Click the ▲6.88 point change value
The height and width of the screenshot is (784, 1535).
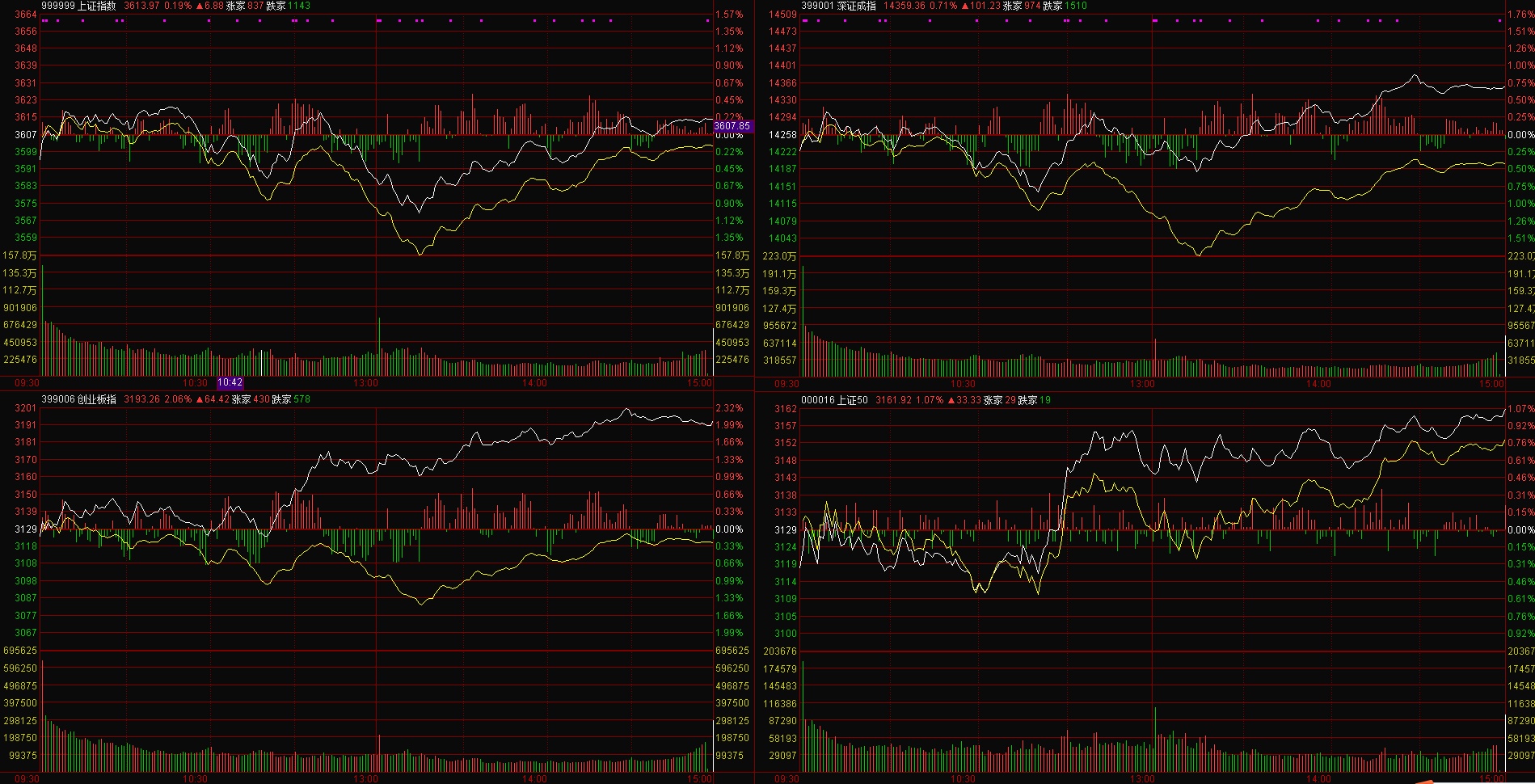pyautogui.click(x=209, y=6)
